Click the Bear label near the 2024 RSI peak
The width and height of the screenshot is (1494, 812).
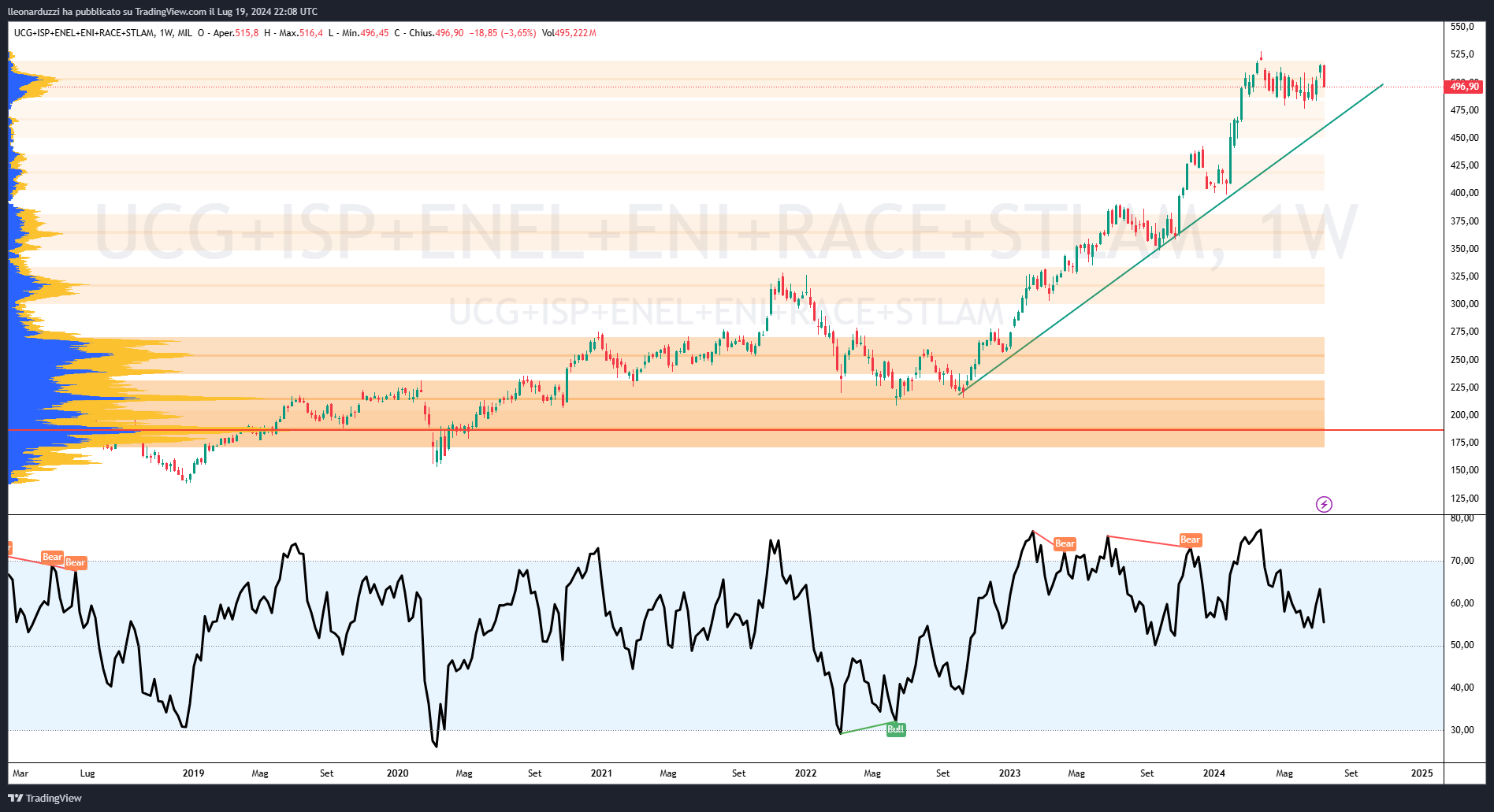[x=1190, y=539]
